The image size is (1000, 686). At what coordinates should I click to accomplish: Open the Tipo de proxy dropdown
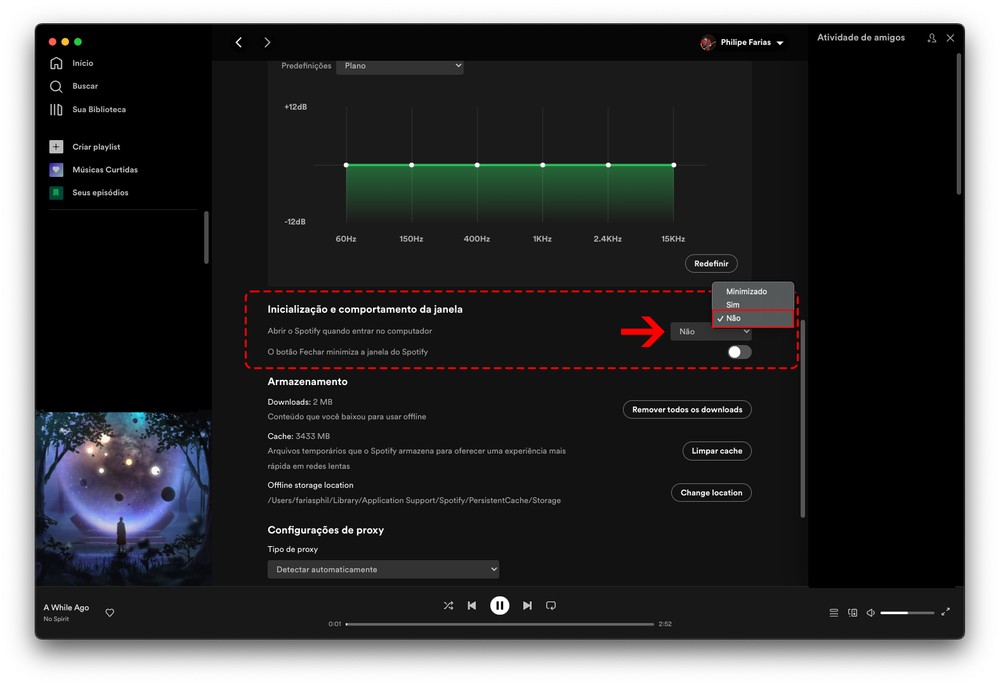383,569
